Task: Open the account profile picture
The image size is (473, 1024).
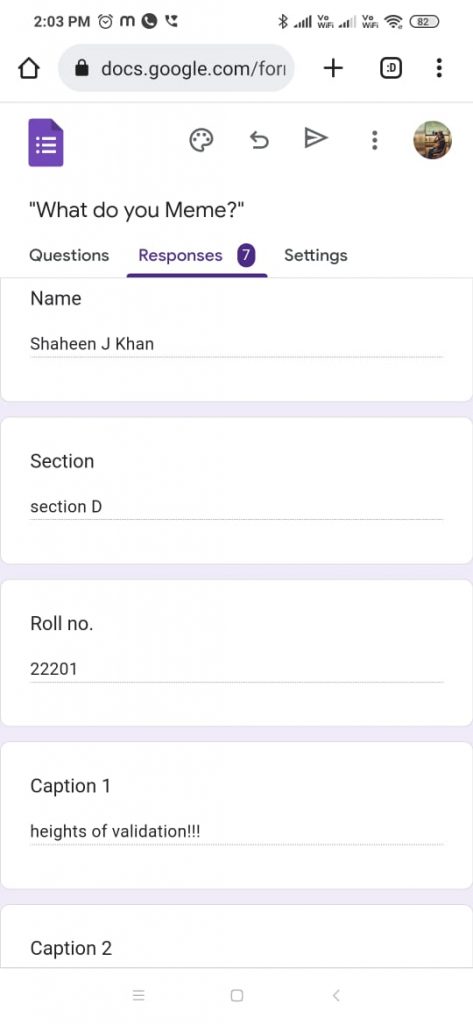Action: [432, 140]
